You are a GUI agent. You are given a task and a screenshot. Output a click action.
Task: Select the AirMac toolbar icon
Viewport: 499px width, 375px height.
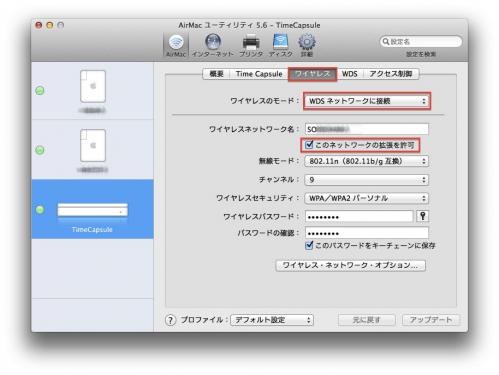tap(176, 45)
